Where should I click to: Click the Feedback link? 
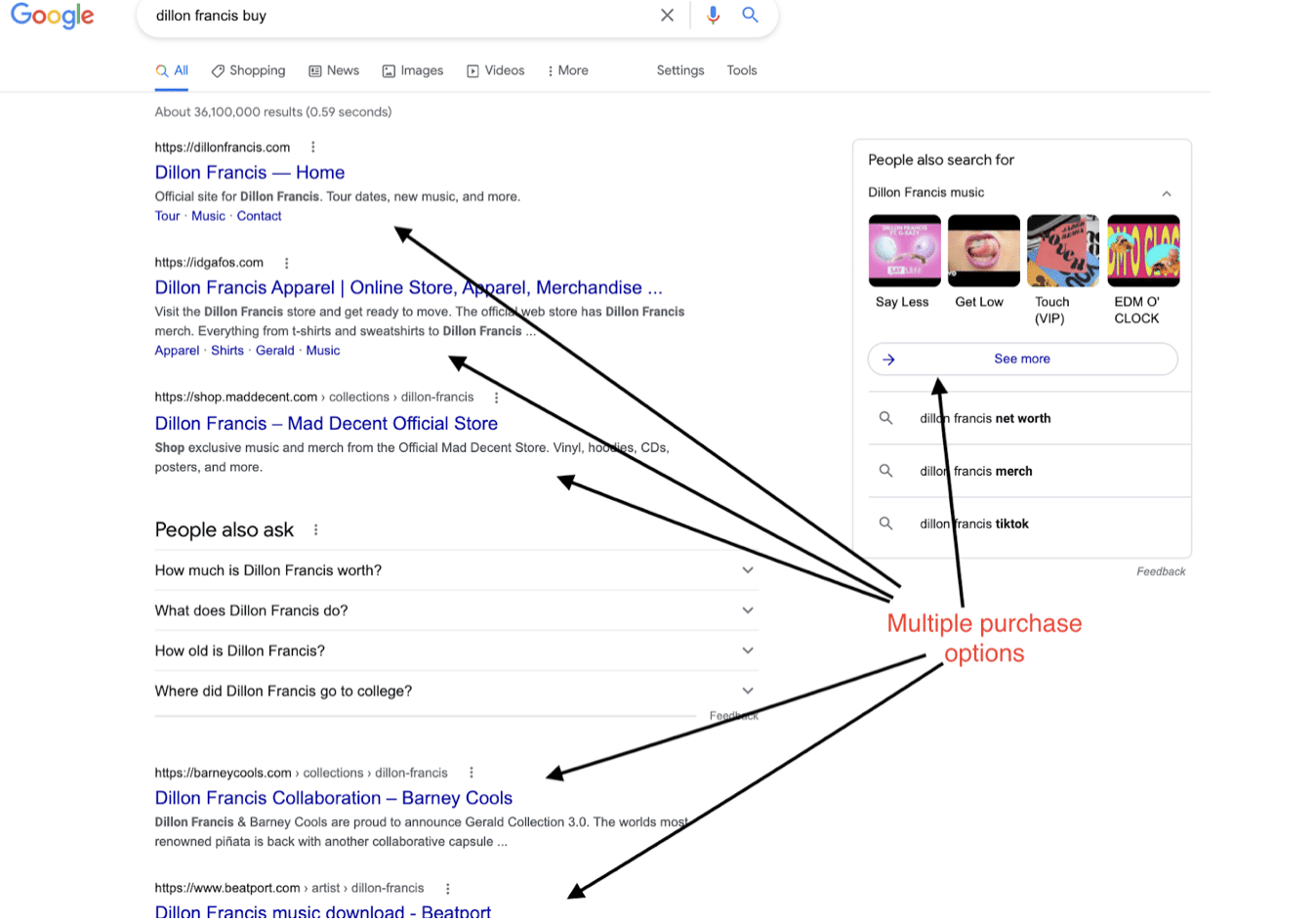click(1160, 570)
